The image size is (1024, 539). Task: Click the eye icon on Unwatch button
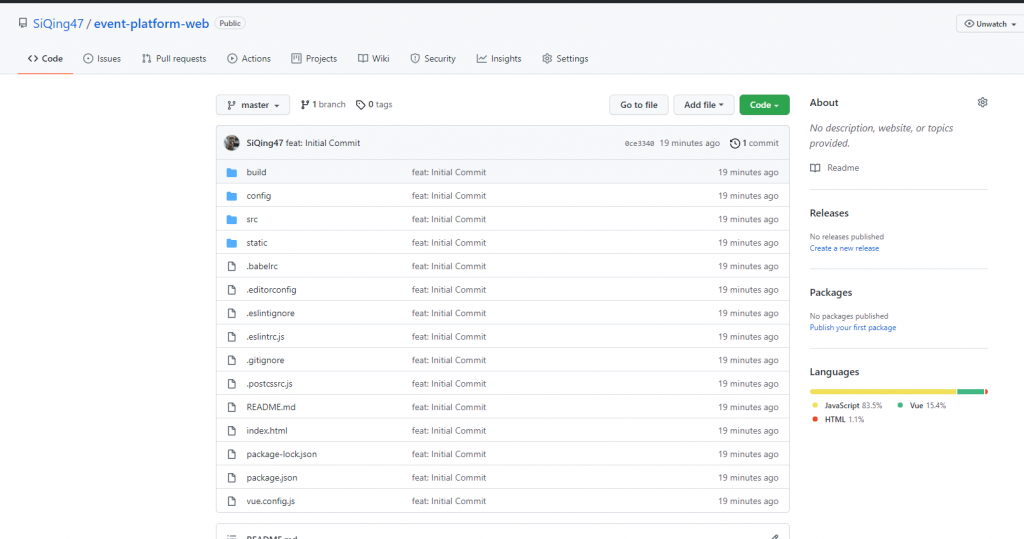click(969, 24)
